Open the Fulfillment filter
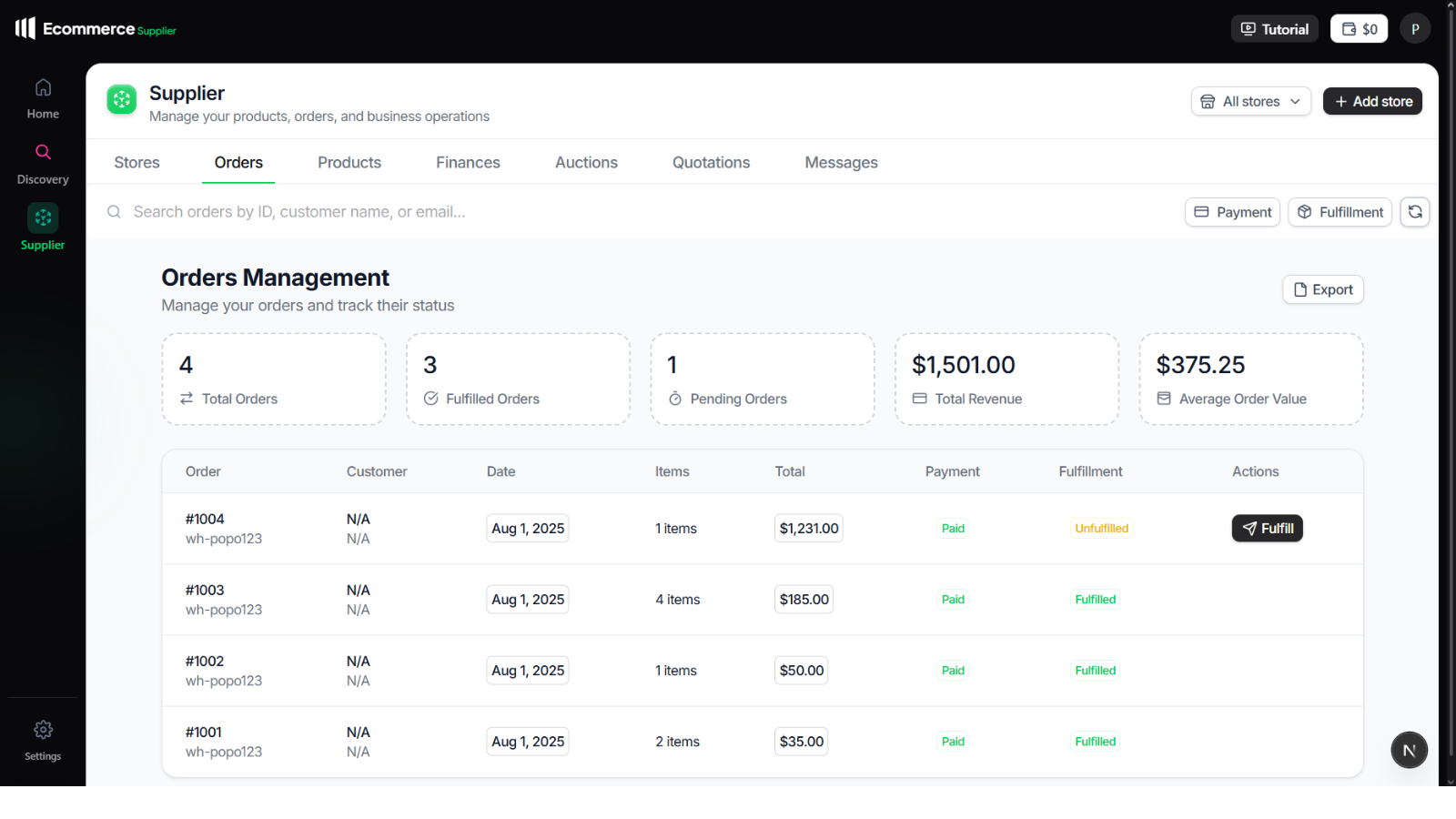 (x=1340, y=212)
